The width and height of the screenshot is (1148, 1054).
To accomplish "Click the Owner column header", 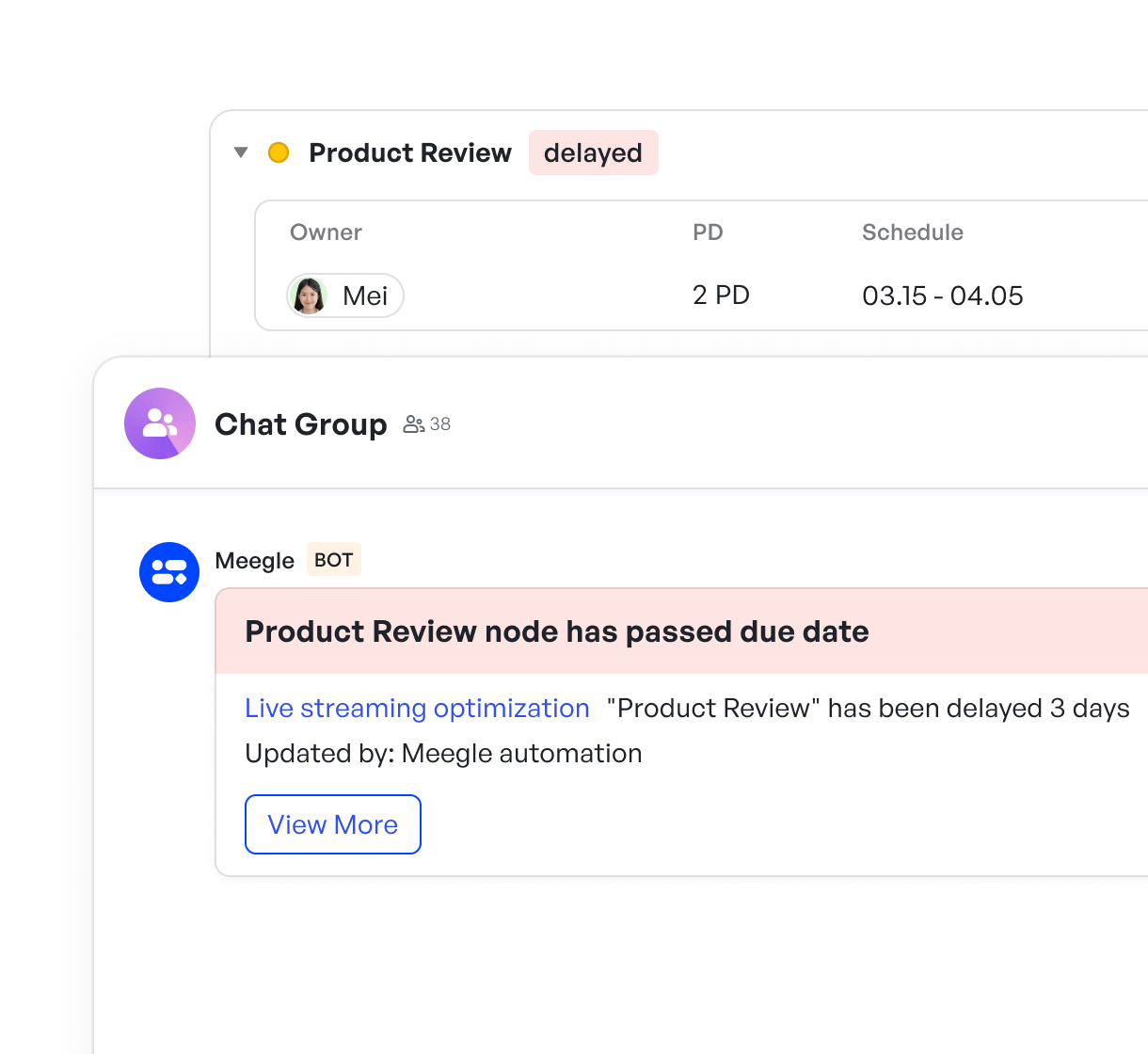I will pos(326,232).
